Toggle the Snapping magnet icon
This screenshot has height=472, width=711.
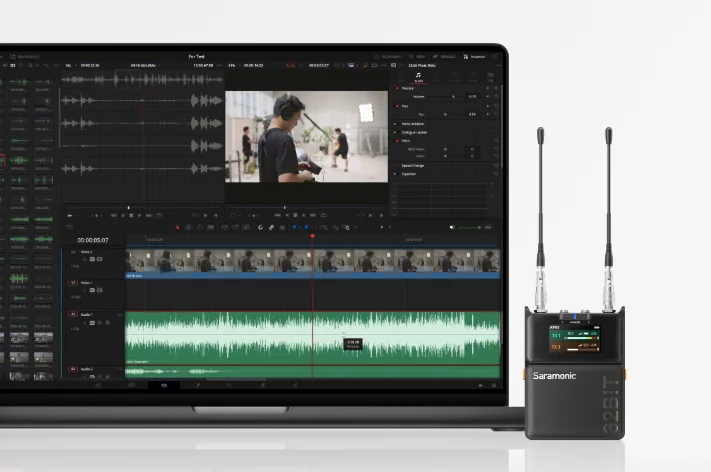(x=260, y=227)
